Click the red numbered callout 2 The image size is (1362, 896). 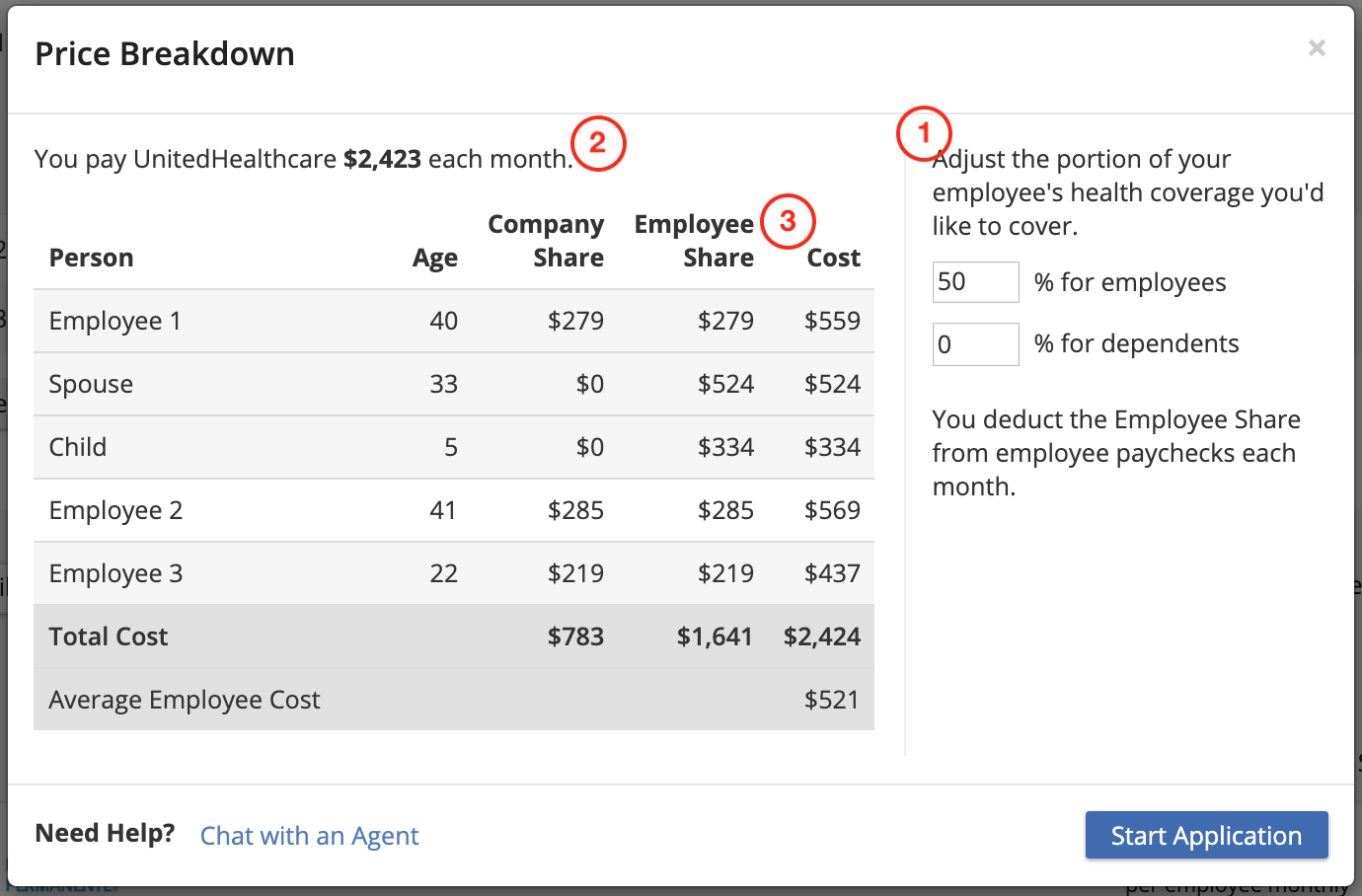pos(598,144)
